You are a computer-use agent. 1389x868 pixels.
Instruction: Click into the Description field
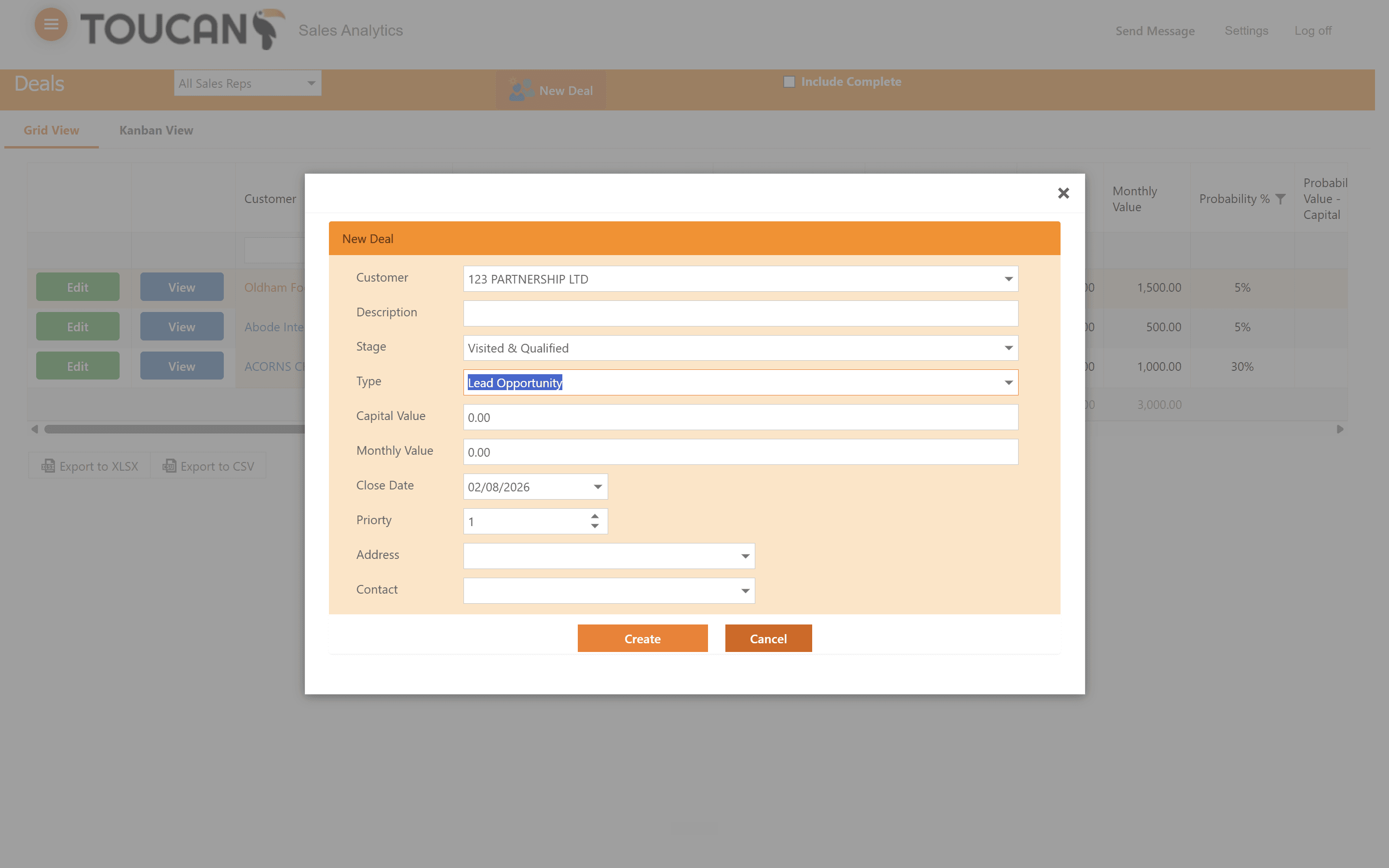740,313
